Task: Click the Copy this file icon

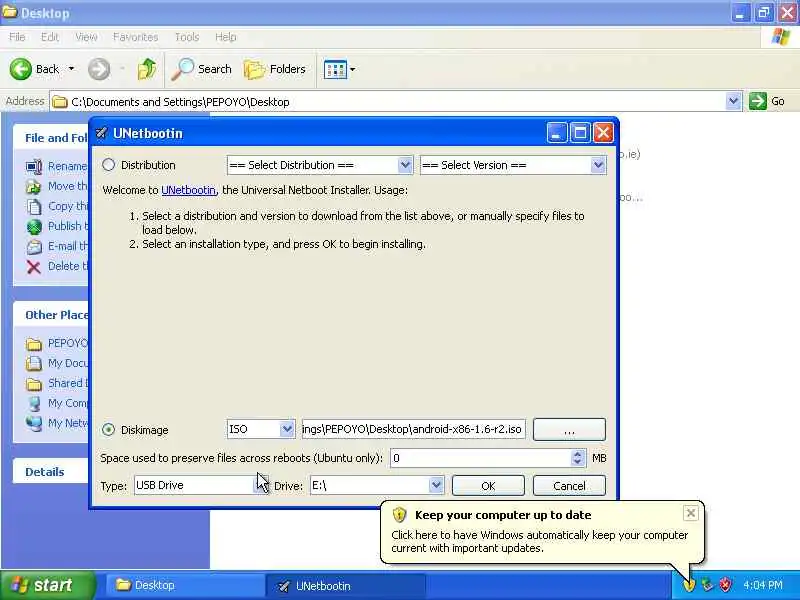Action: point(34,206)
